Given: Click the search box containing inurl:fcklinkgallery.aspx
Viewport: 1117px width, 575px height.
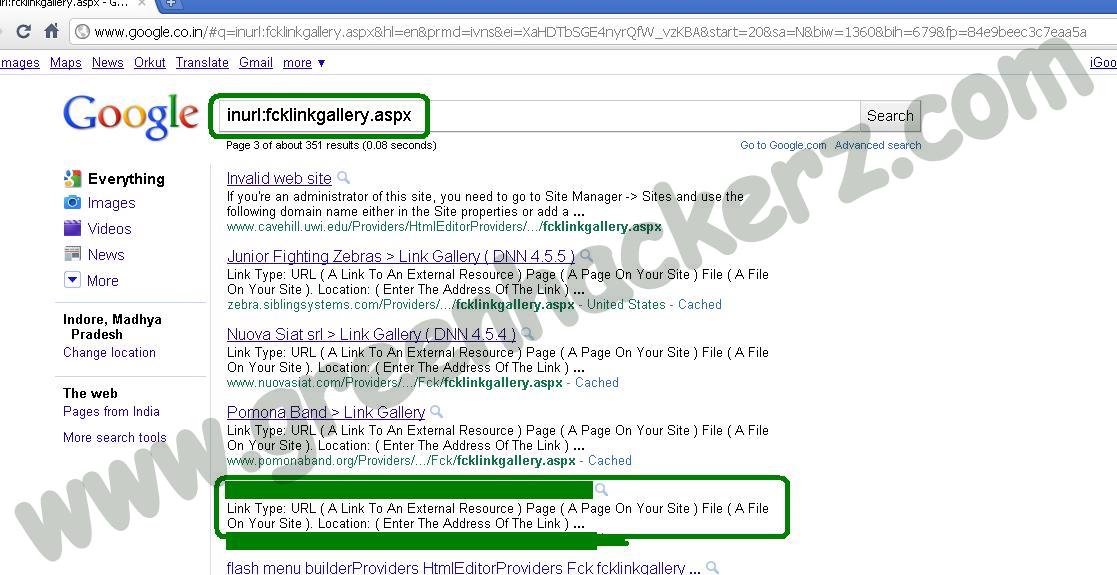Looking at the screenshot, I should (539, 115).
